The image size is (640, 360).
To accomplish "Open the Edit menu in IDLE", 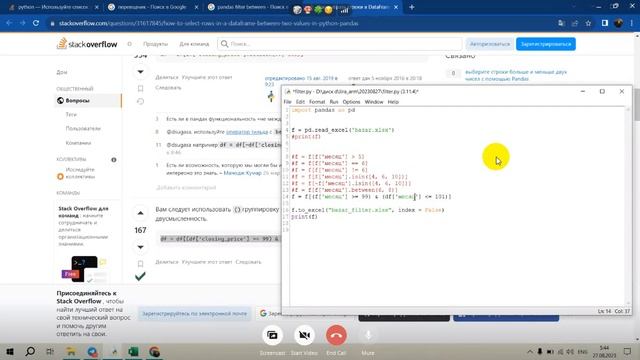I will (x=300, y=102).
